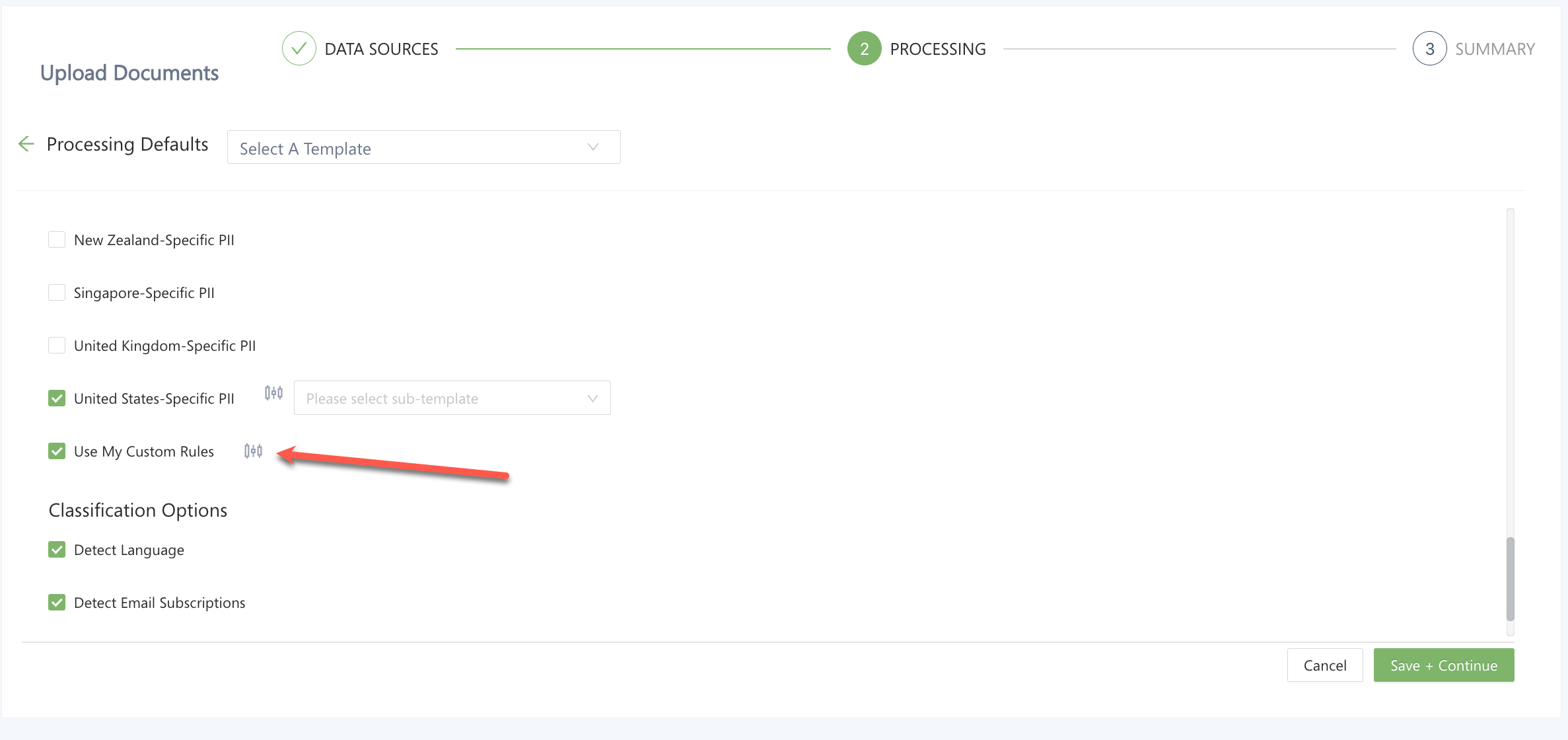1568x740 pixels.
Task: Disable Use My Custom Rules checkbox
Action: click(57, 451)
